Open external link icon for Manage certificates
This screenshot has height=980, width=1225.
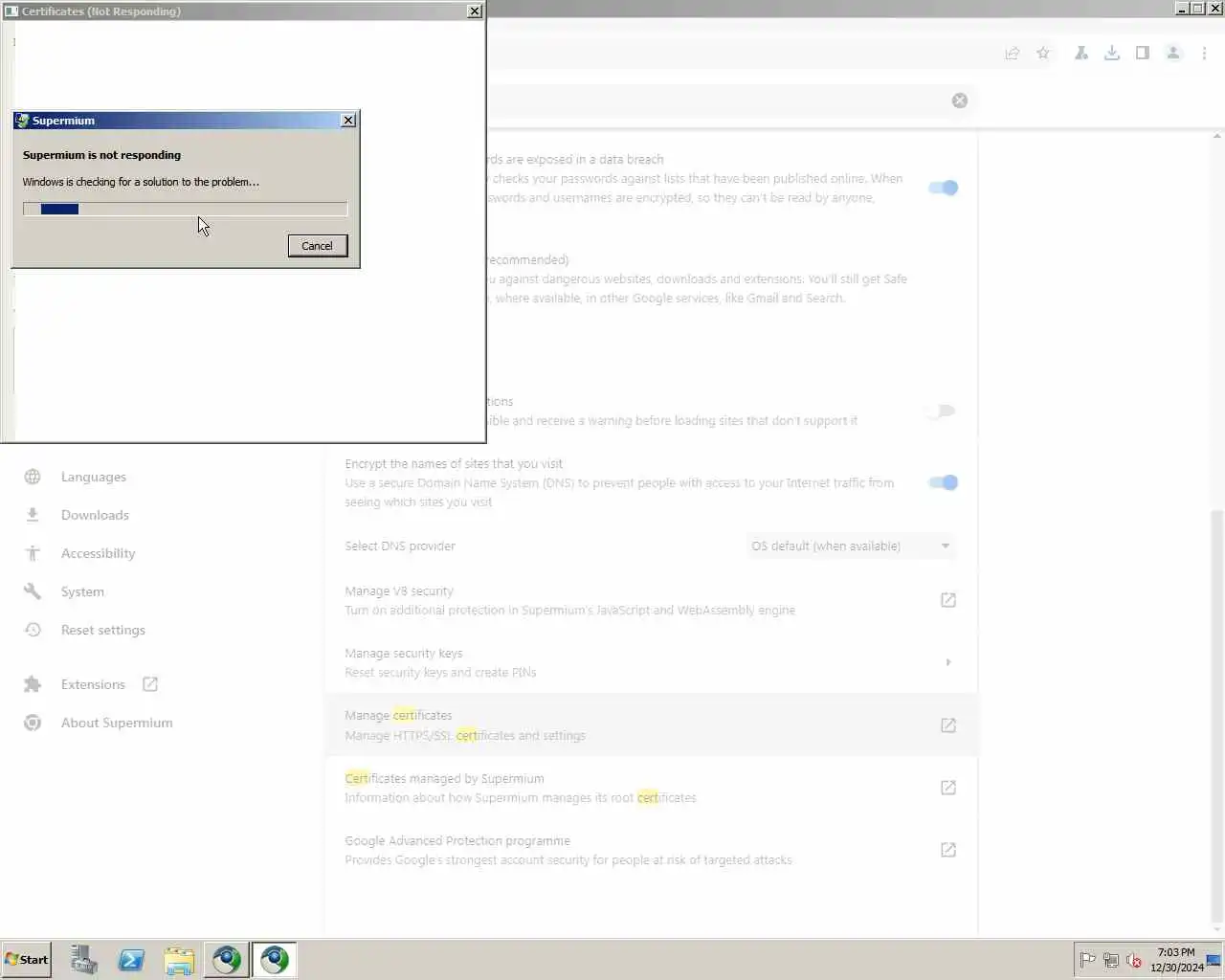point(948,725)
